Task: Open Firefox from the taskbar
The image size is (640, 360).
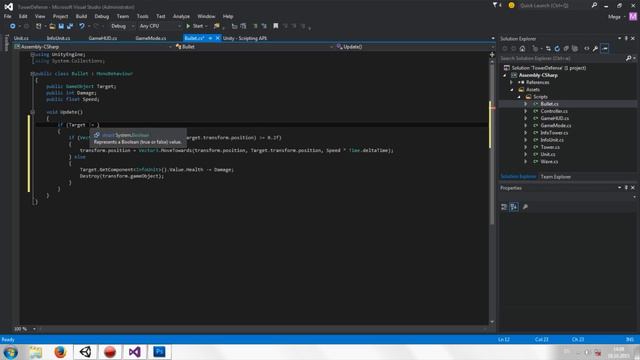Action: [60, 352]
